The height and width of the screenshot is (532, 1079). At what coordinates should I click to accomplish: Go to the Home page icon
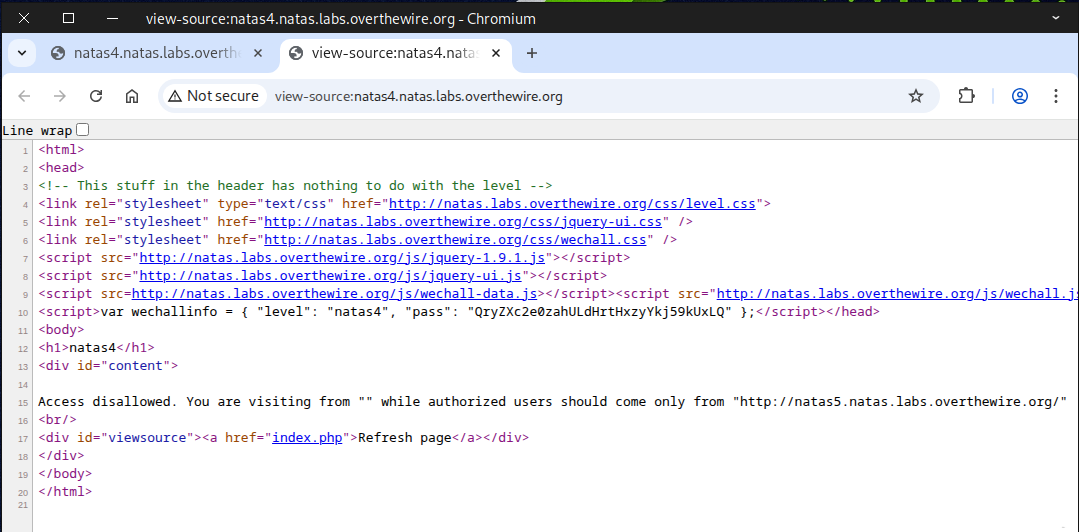coord(131,96)
